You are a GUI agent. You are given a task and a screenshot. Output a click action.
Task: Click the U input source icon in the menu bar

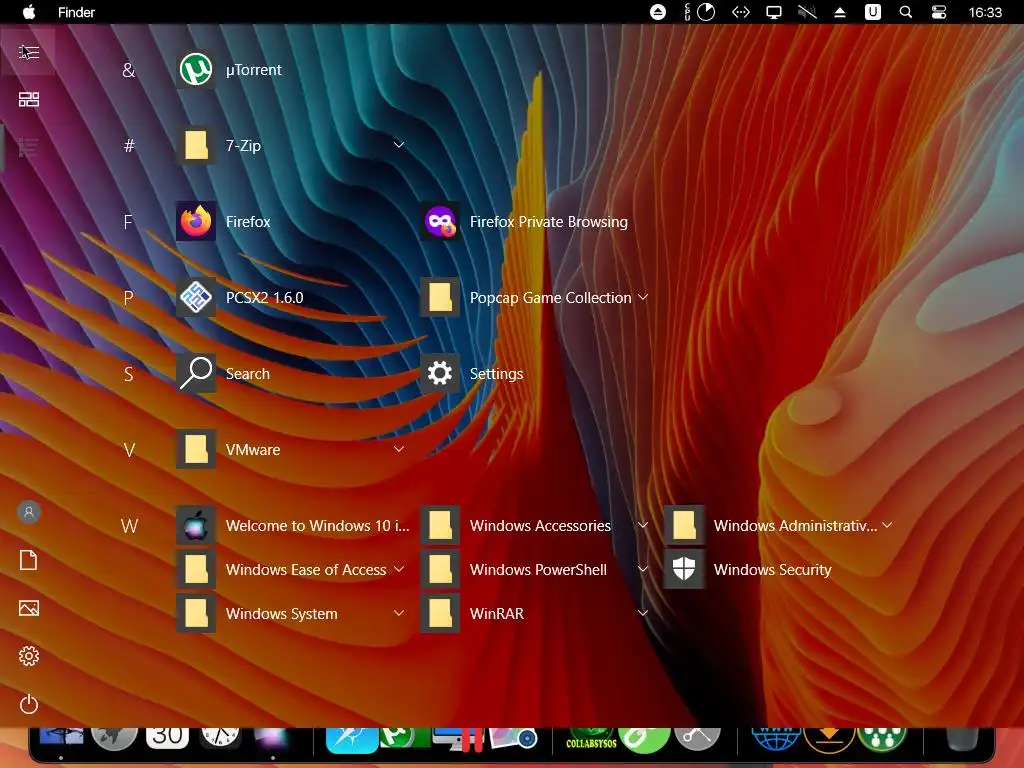click(x=872, y=12)
